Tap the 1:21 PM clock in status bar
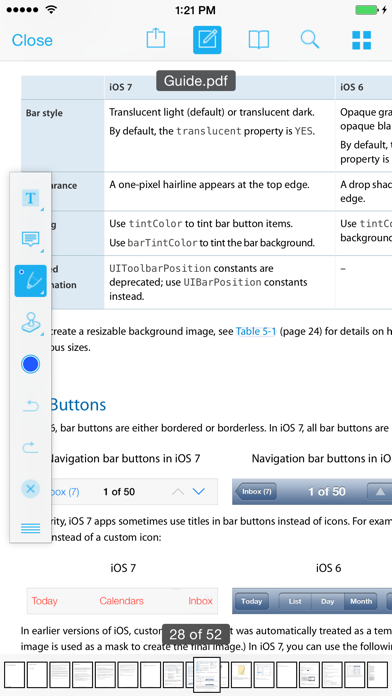Image resolution: width=392 pixels, height=696 pixels. [x=195, y=10]
